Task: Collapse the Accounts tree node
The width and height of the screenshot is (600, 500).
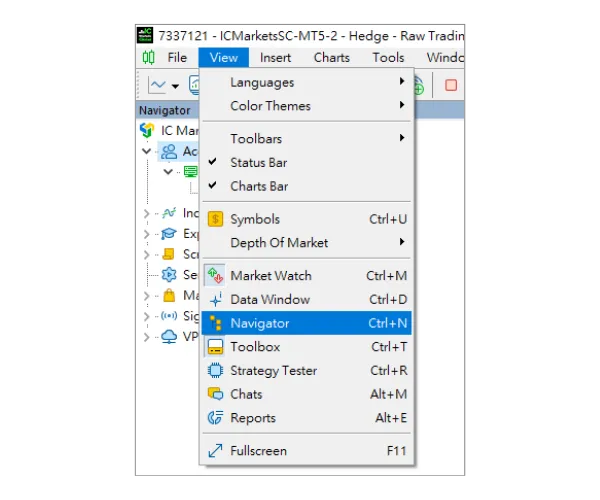Action: click(147, 152)
